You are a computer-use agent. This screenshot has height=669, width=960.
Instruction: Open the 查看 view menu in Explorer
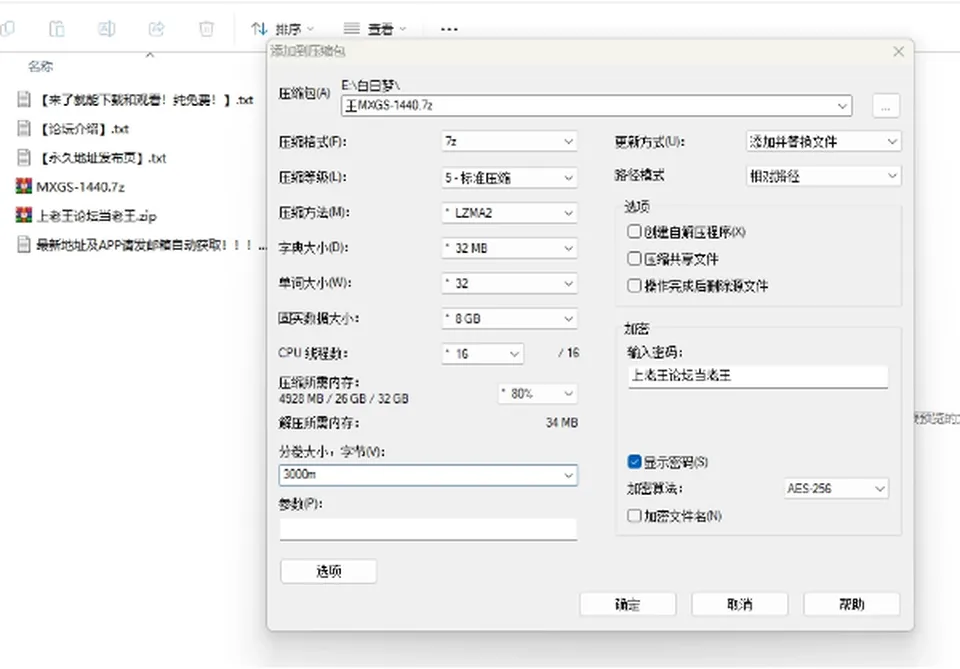(375, 29)
